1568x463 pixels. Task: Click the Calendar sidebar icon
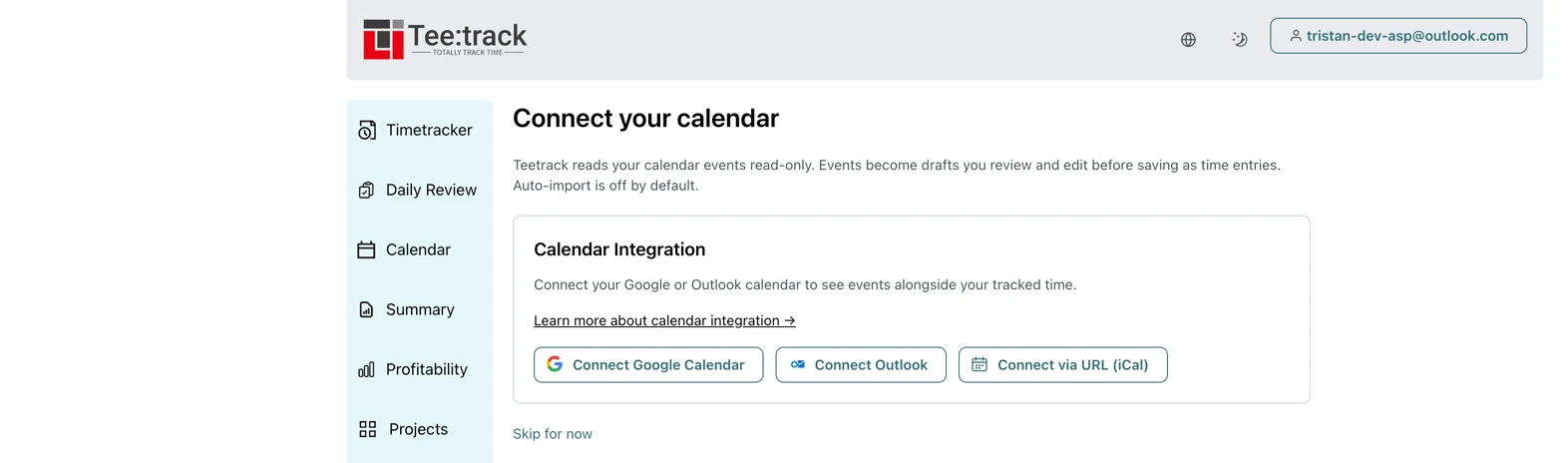click(366, 249)
